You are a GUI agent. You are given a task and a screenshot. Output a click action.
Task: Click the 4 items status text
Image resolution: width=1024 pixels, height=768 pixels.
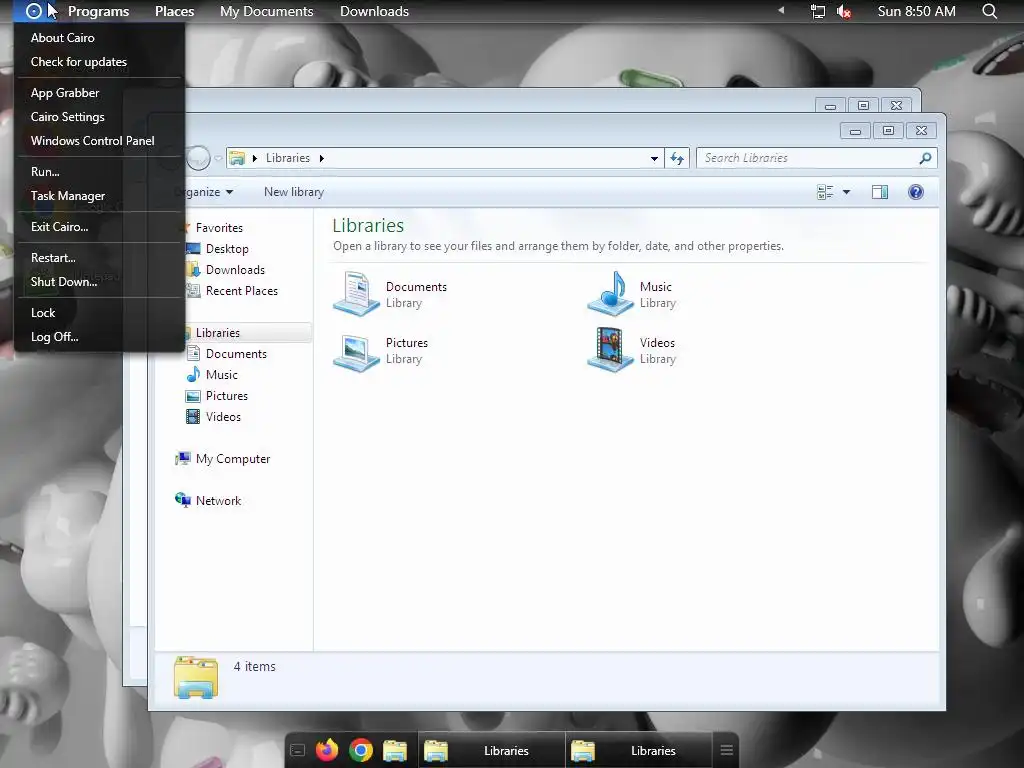255,667
